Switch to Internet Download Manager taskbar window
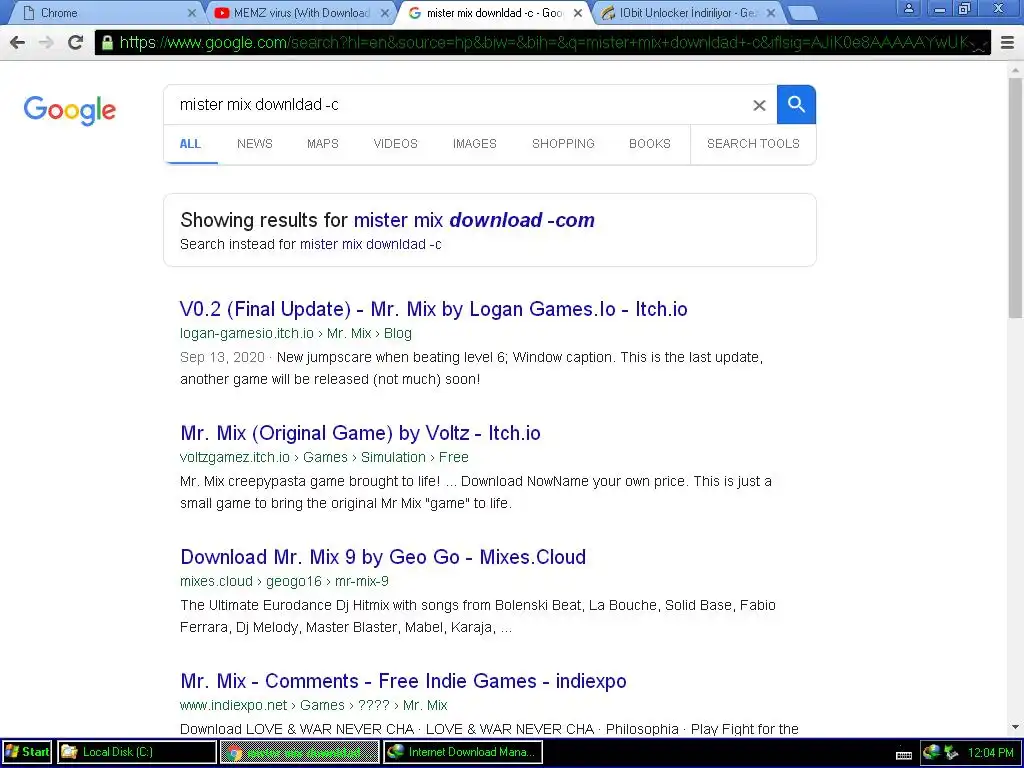 [462, 752]
